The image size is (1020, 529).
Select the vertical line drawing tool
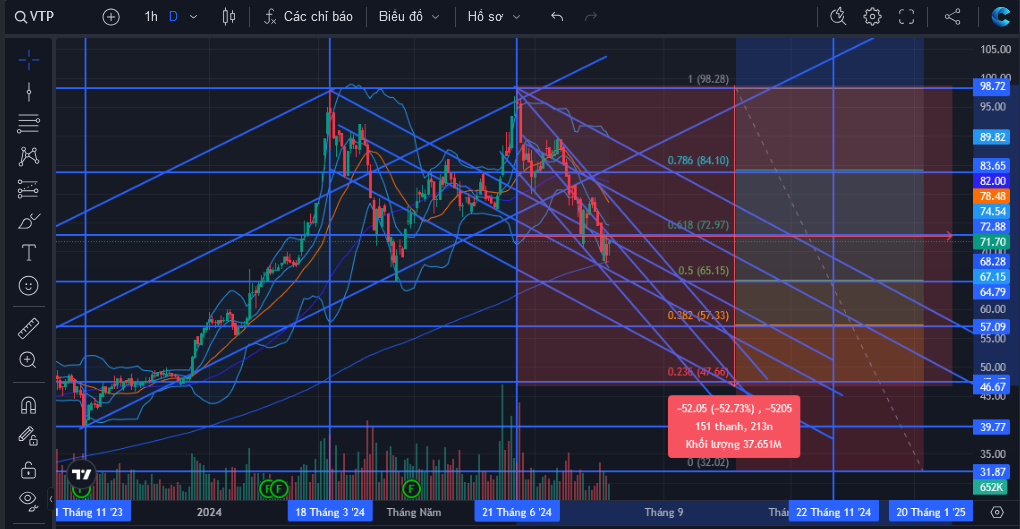point(29,92)
